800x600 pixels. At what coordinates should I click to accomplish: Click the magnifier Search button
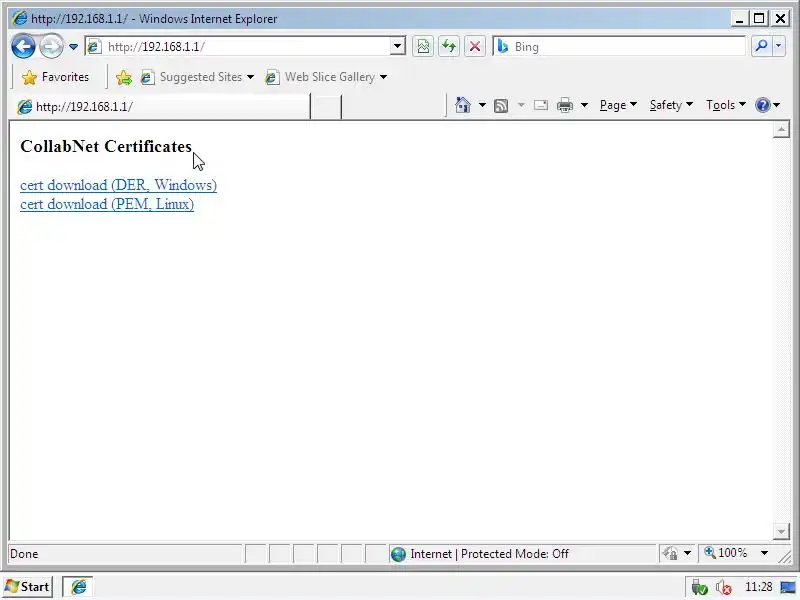(761, 47)
